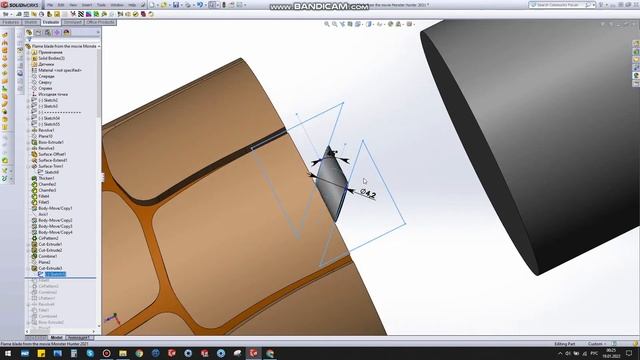Open the Edit menu
The image size is (640, 360).
click(61, 5)
